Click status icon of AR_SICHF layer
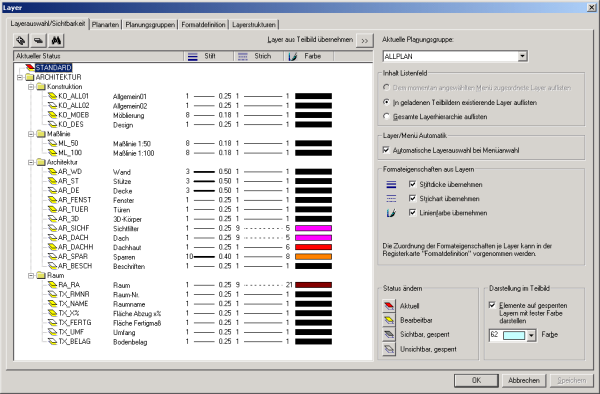 (x=52, y=228)
